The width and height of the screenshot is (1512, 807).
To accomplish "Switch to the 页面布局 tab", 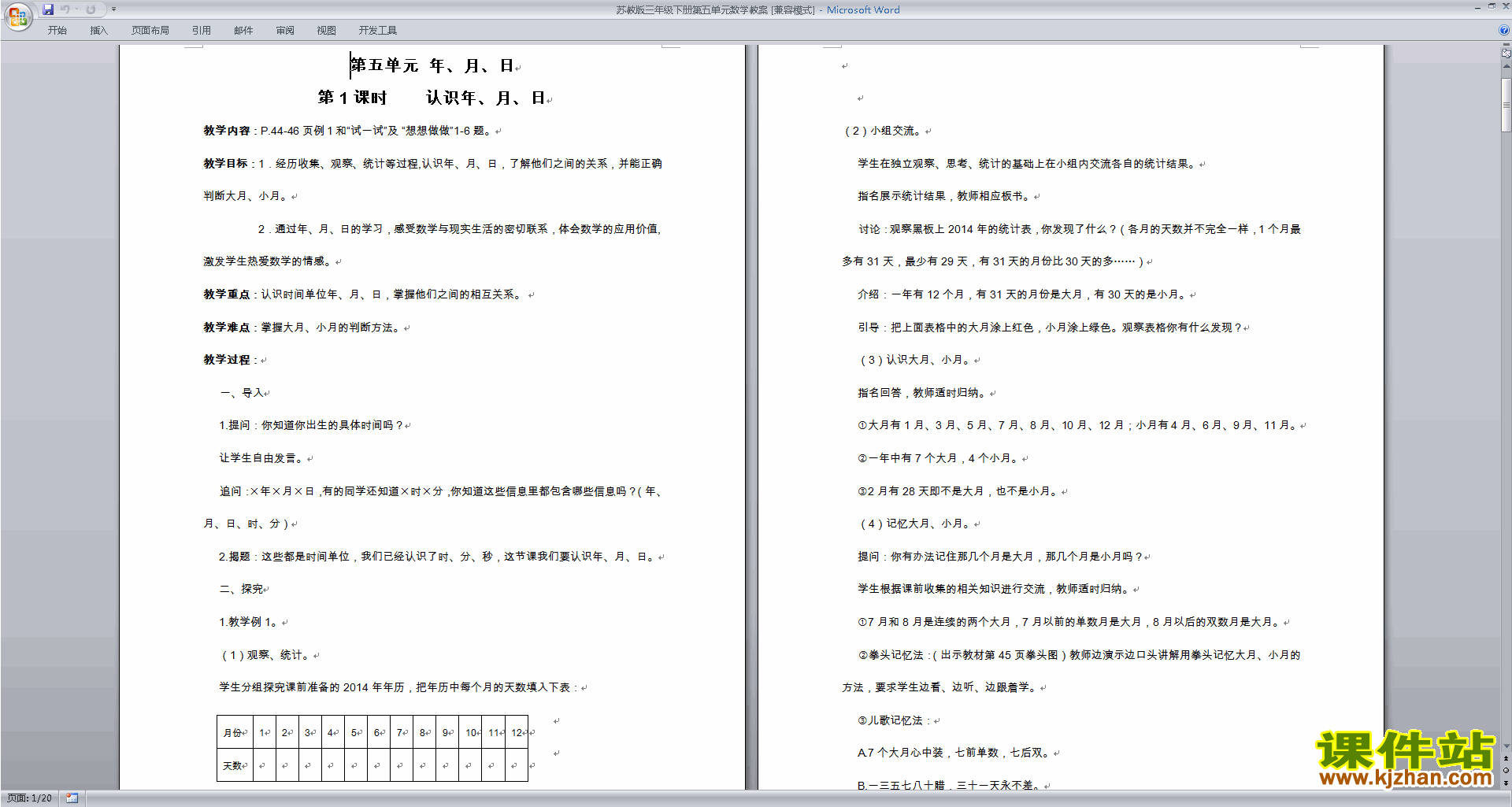I will [150, 30].
